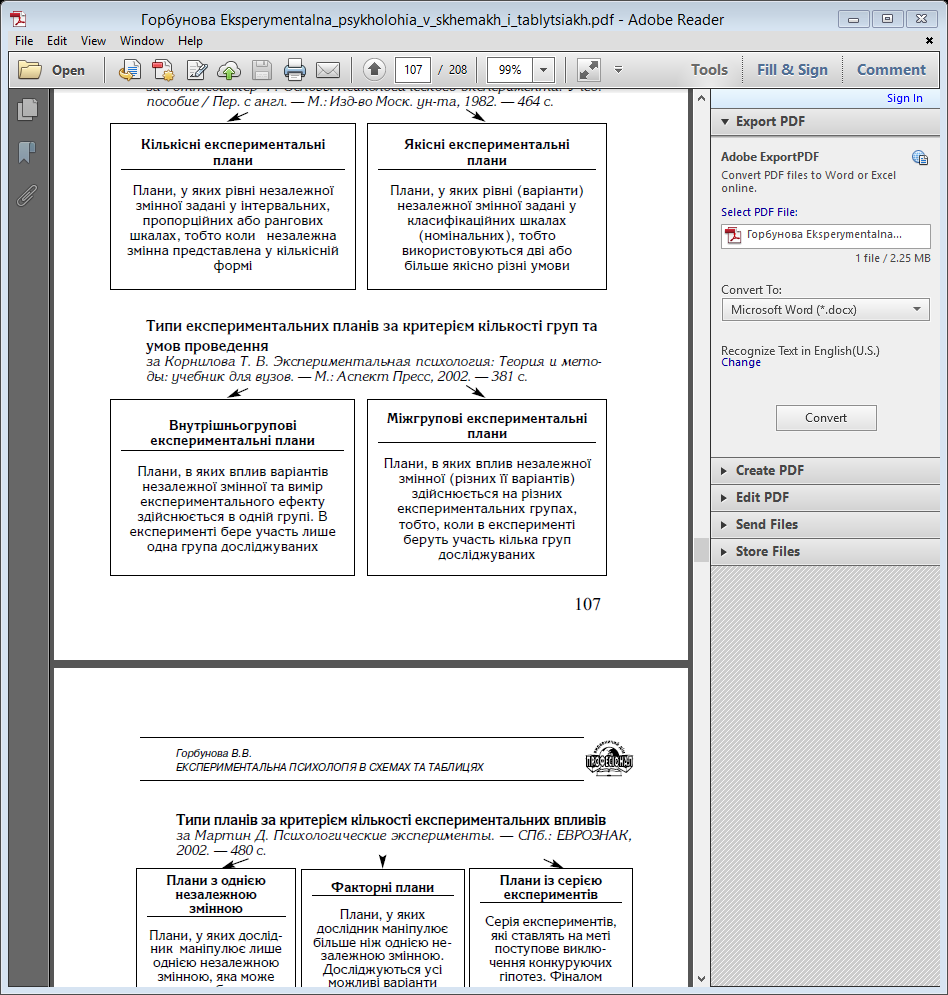Click the print file icon
The width and height of the screenshot is (948, 995).
[x=295, y=70]
